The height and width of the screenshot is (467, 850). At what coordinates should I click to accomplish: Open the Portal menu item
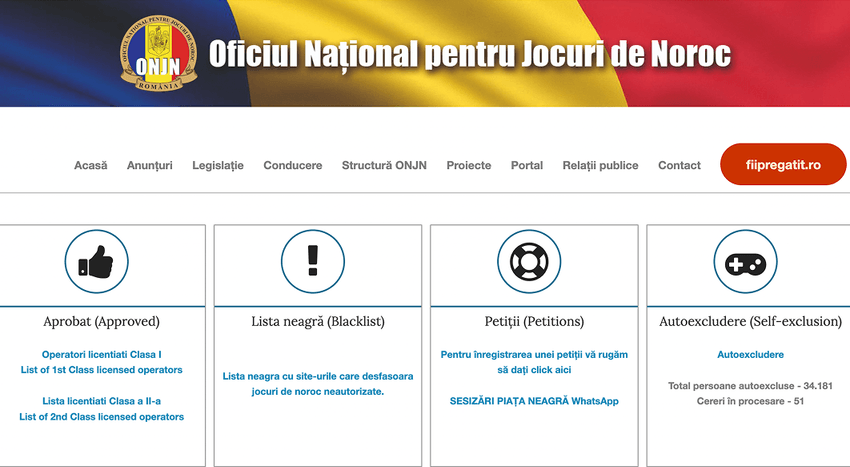tap(527, 165)
